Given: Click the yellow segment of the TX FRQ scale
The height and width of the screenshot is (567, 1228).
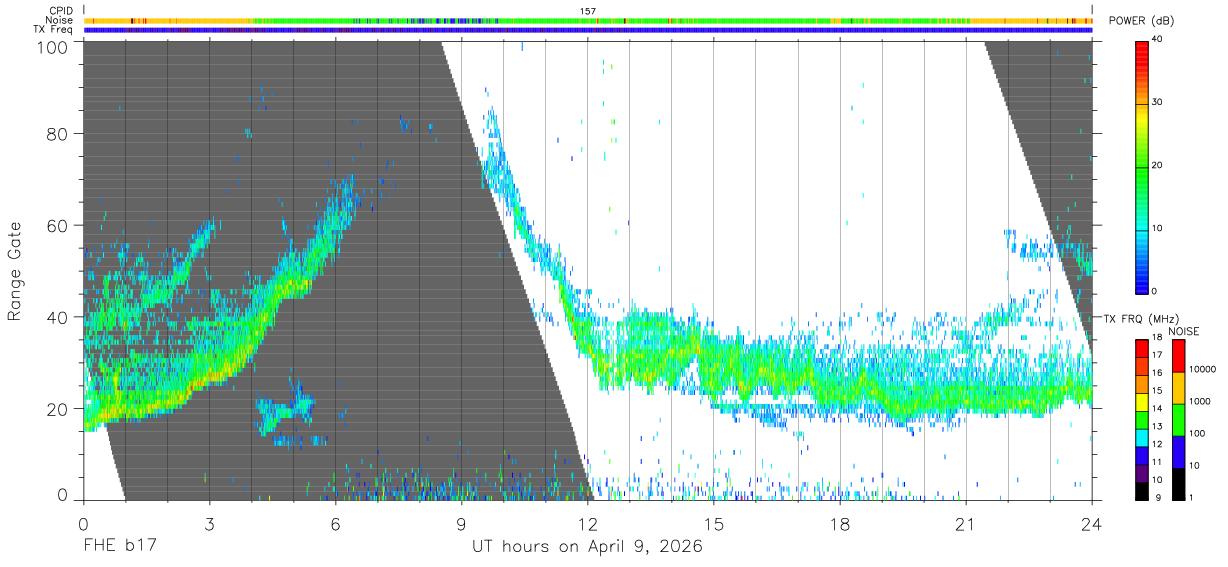Looking at the screenshot, I should 1141,402.
